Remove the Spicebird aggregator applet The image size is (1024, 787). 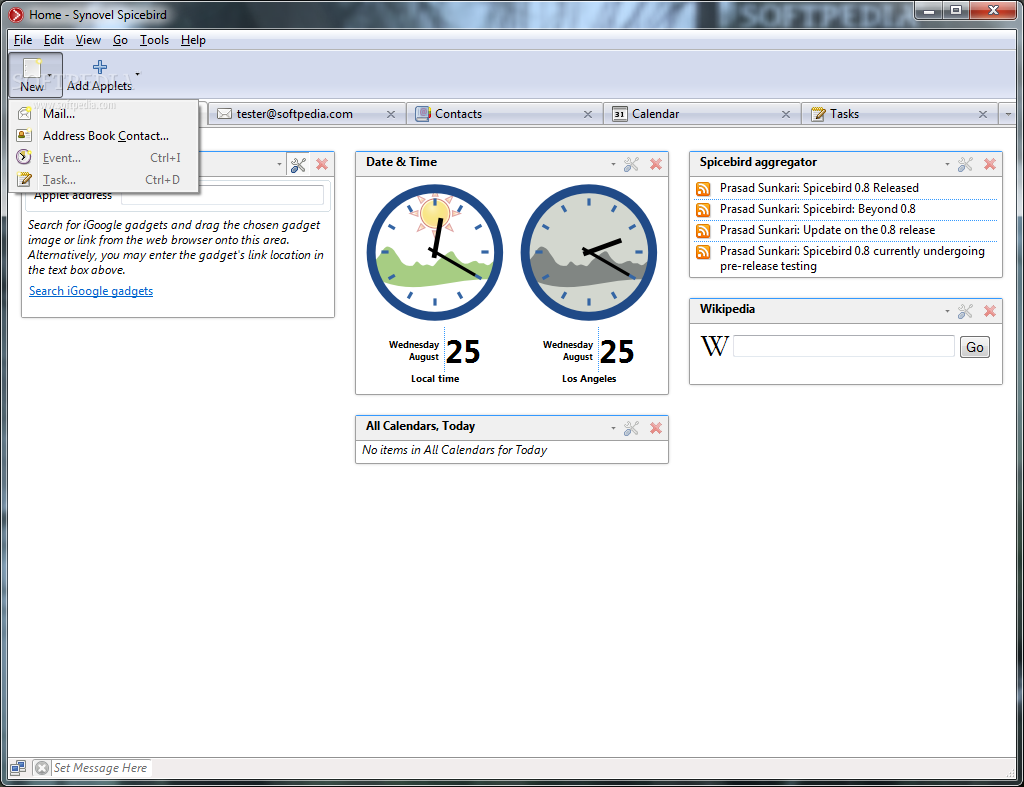pyautogui.click(x=990, y=165)
